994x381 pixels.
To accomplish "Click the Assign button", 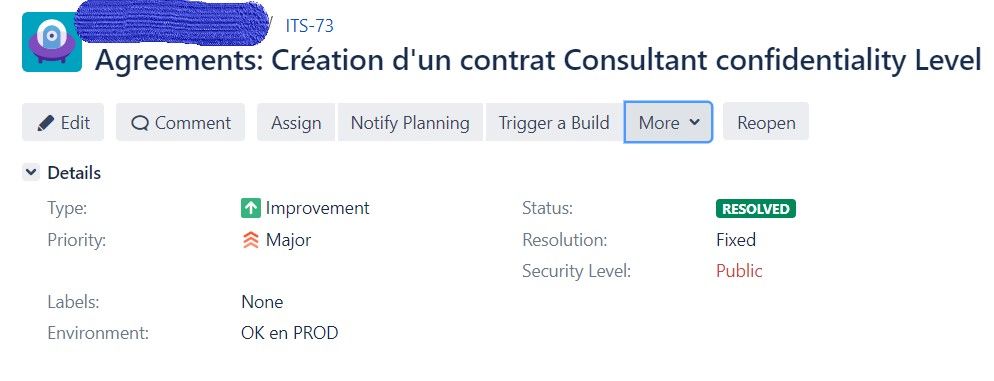I will (296, 122).
